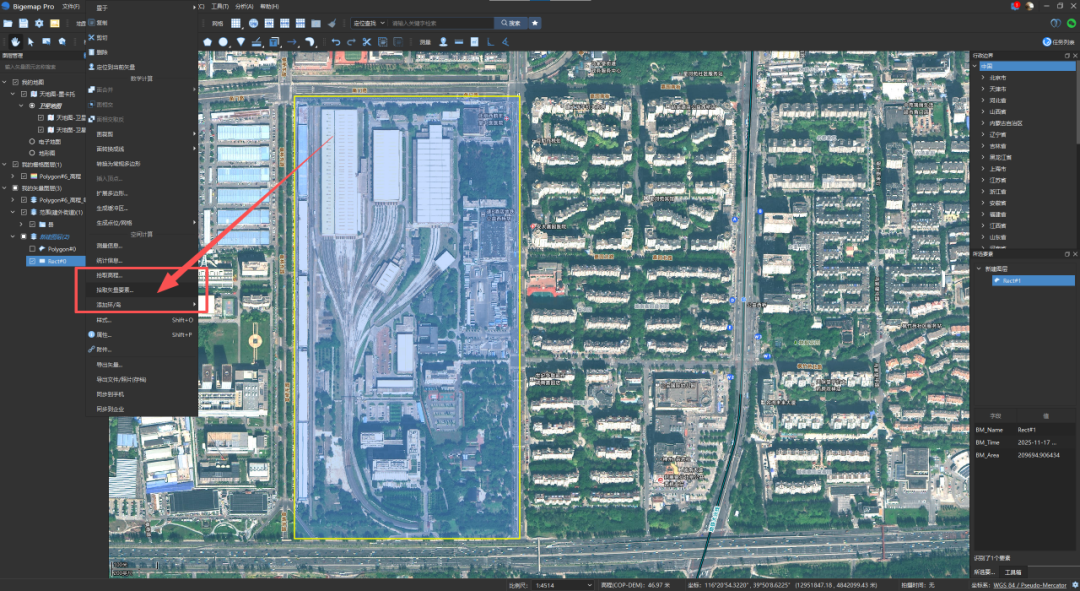This screenshot has height=591, width=1080.
Task: Select Rect#1 in the selection panel
Action: point(1033,280)
